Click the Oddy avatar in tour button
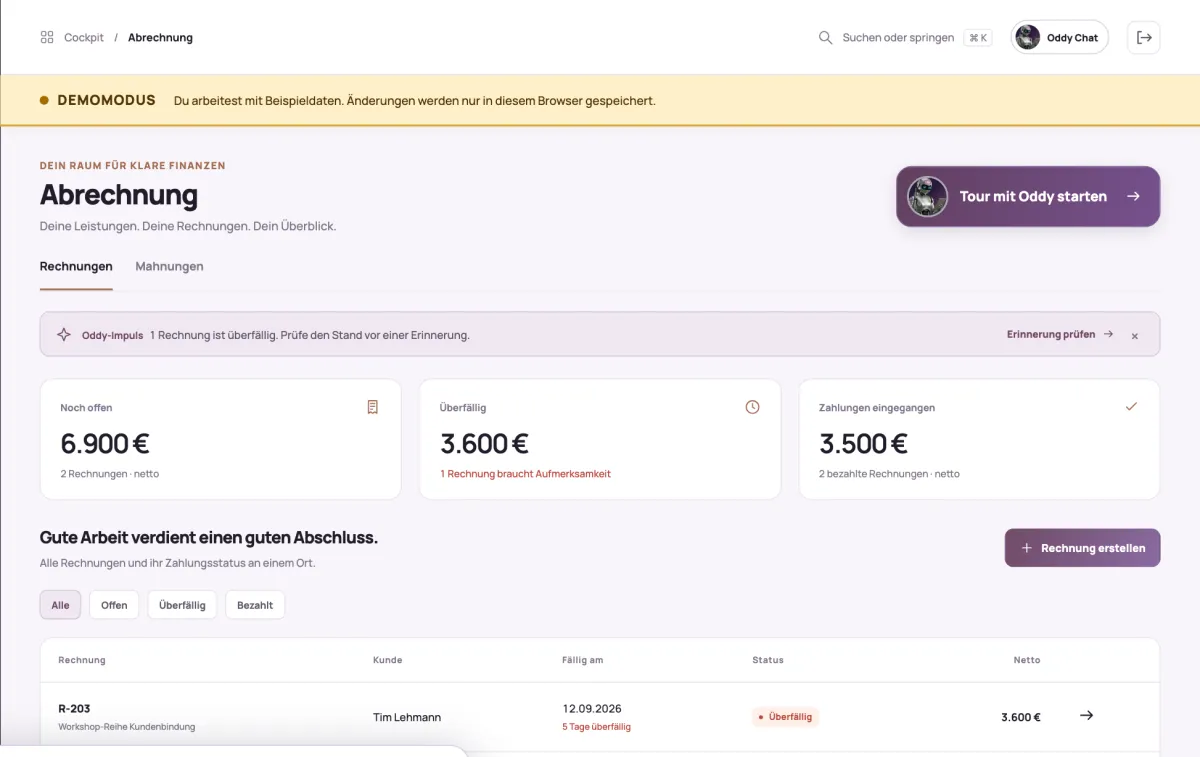 click(x=927, y=196)
